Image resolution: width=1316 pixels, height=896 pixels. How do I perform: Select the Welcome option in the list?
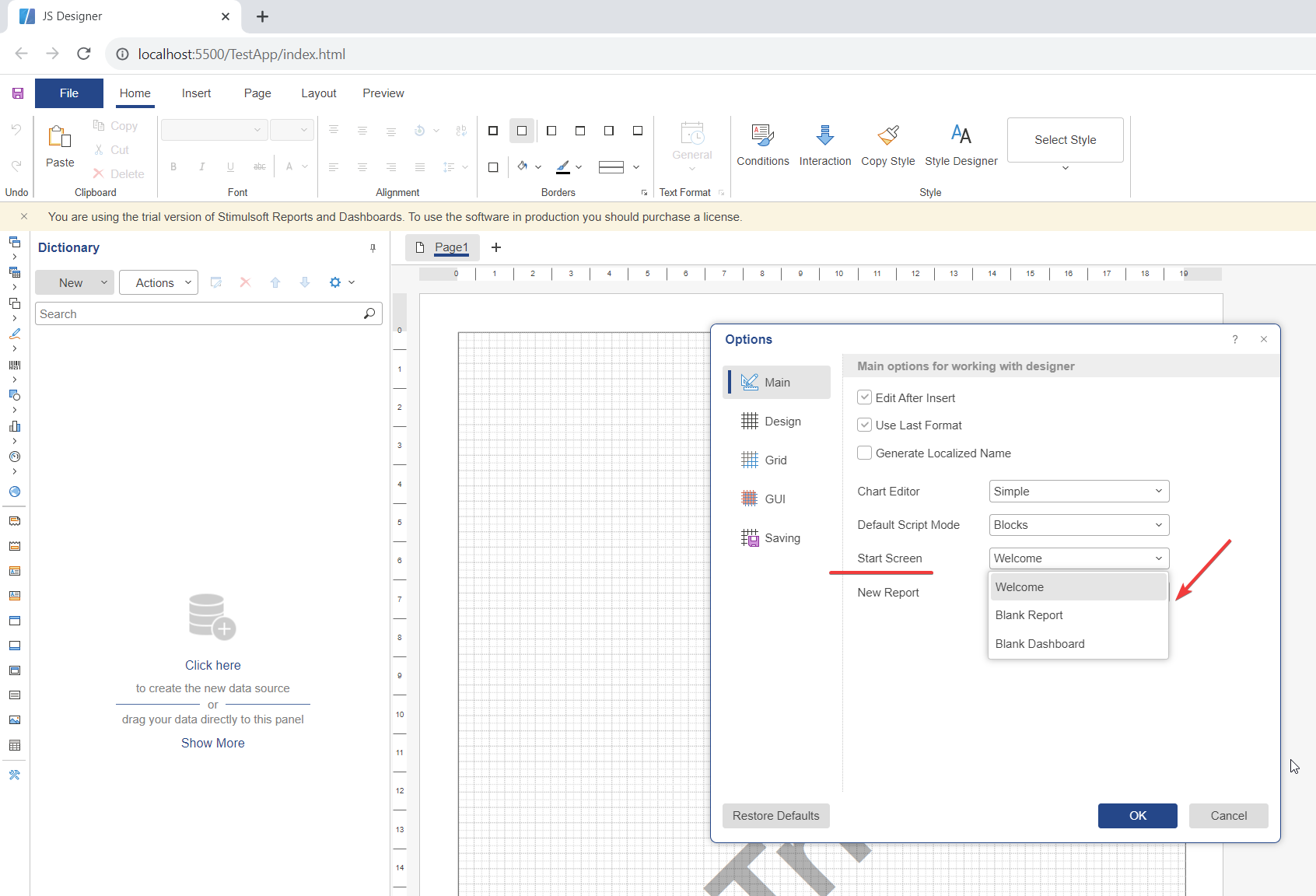point(1078,587)
